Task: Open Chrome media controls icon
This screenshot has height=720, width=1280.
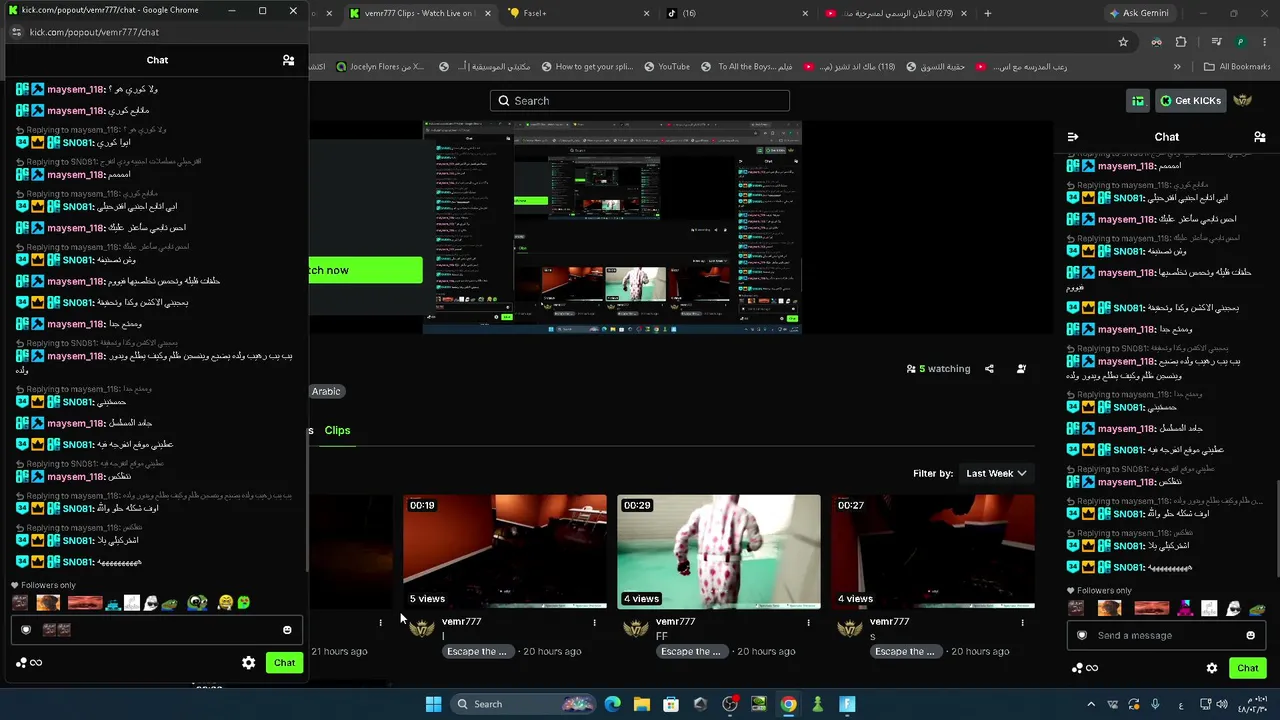Action: tap(1216, 42)
